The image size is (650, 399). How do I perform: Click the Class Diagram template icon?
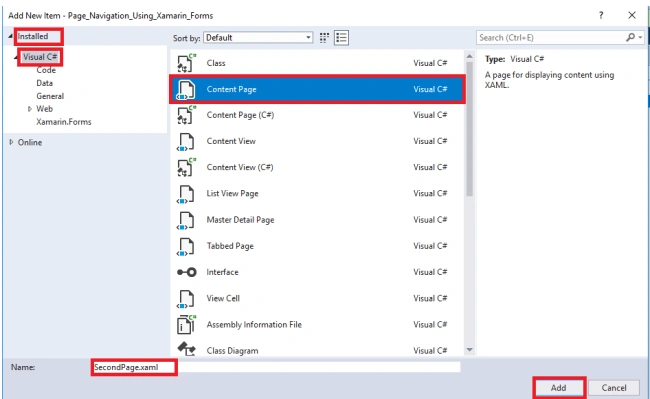(186, 348)
